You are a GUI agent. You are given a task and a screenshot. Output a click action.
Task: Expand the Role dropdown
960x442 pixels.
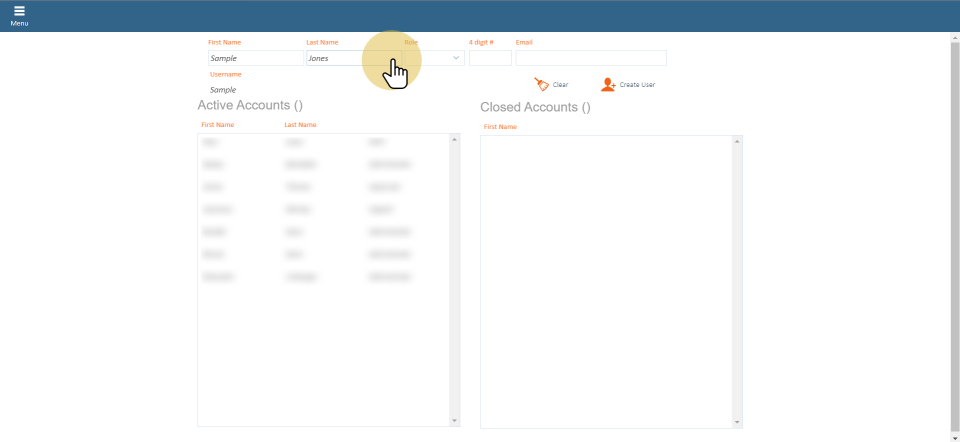pos(456,58)
